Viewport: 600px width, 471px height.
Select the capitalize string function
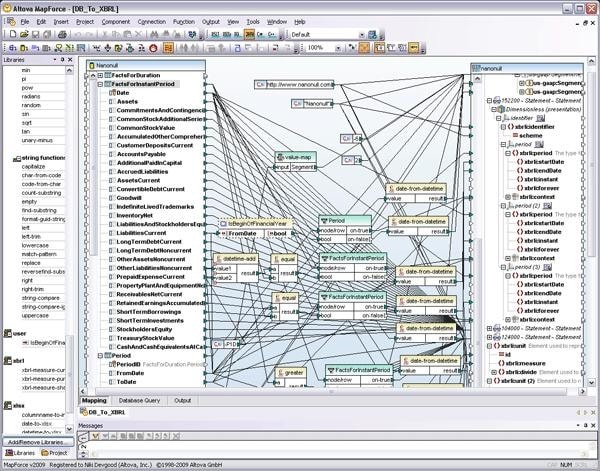pyautogui.click(x=33, y=167)
